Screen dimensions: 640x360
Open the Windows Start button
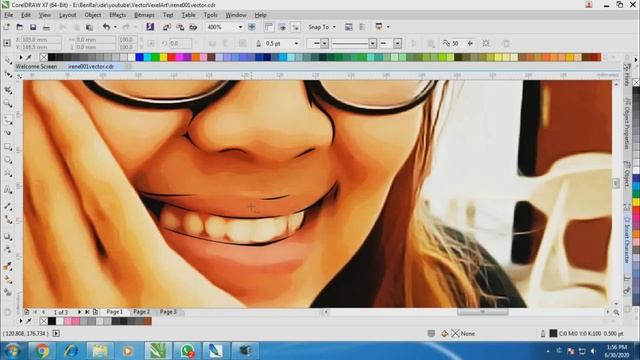click(12, 351)
